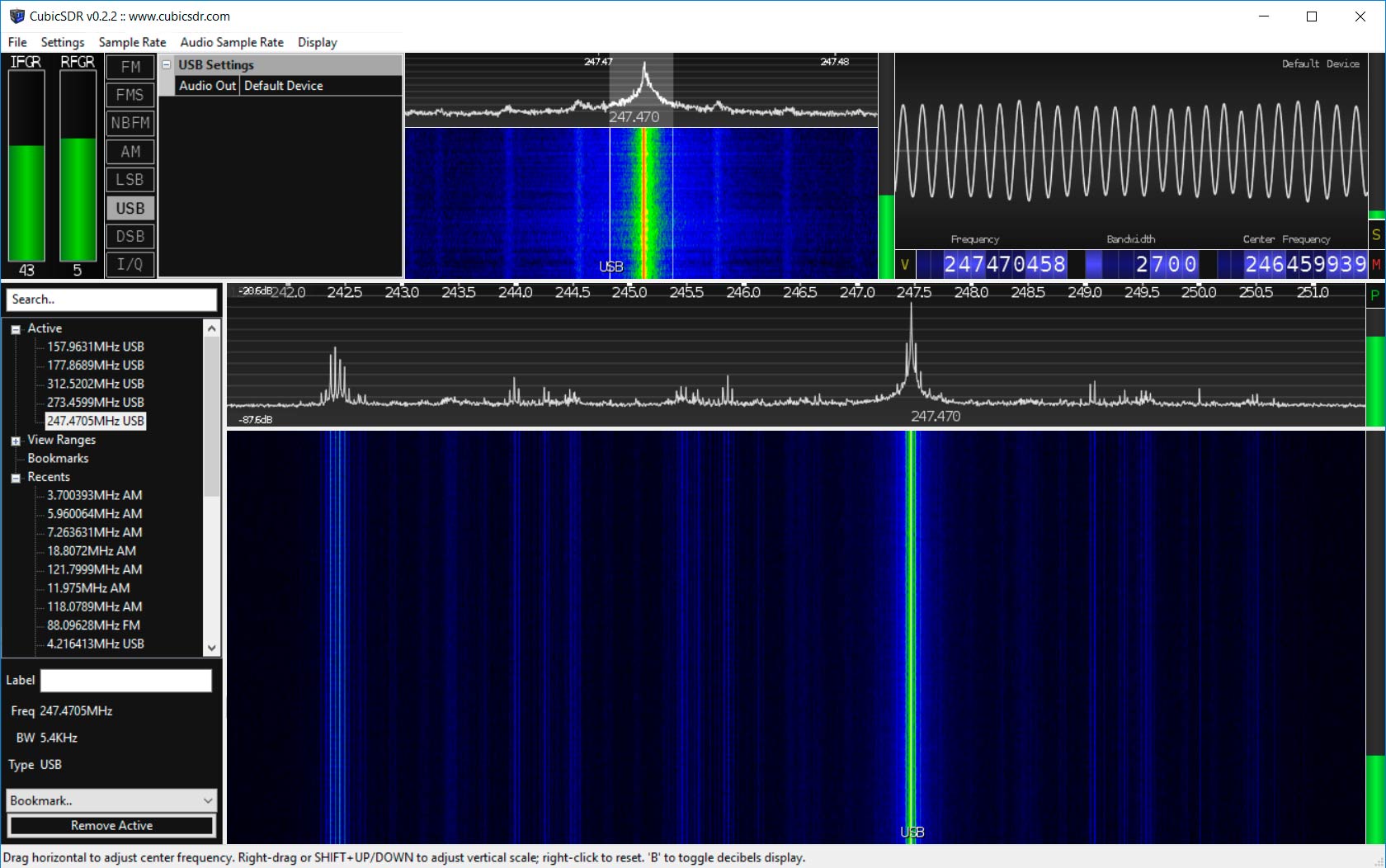The width and height of the screenshot is (1386, 868).
Task: Toggle the V delta lock button
Action: tap(905, 264)
